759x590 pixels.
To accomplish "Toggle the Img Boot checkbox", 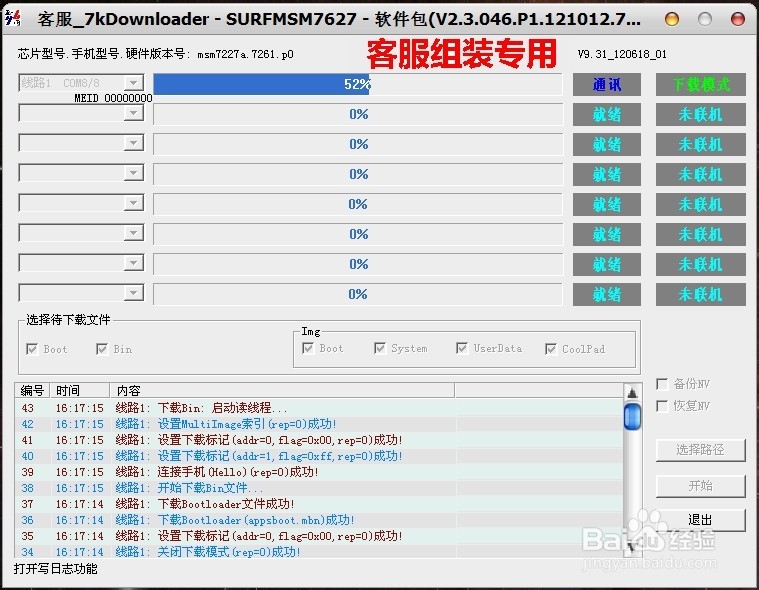I will pyautogui.click(x=308, y=348).
